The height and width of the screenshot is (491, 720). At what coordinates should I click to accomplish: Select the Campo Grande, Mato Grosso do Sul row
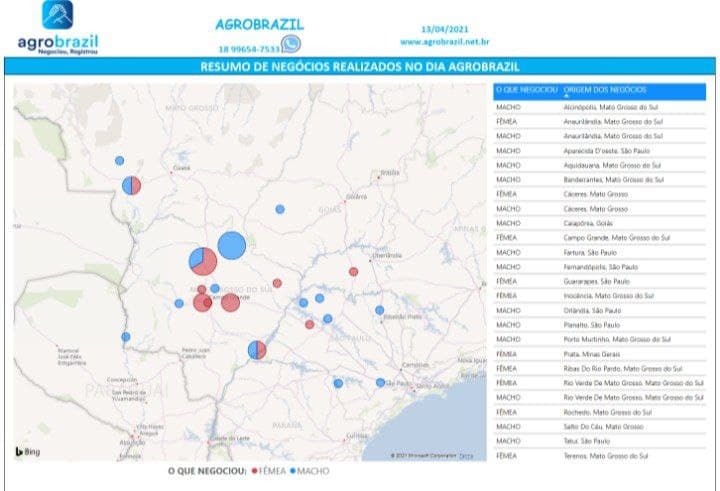(x=600, y=238)
